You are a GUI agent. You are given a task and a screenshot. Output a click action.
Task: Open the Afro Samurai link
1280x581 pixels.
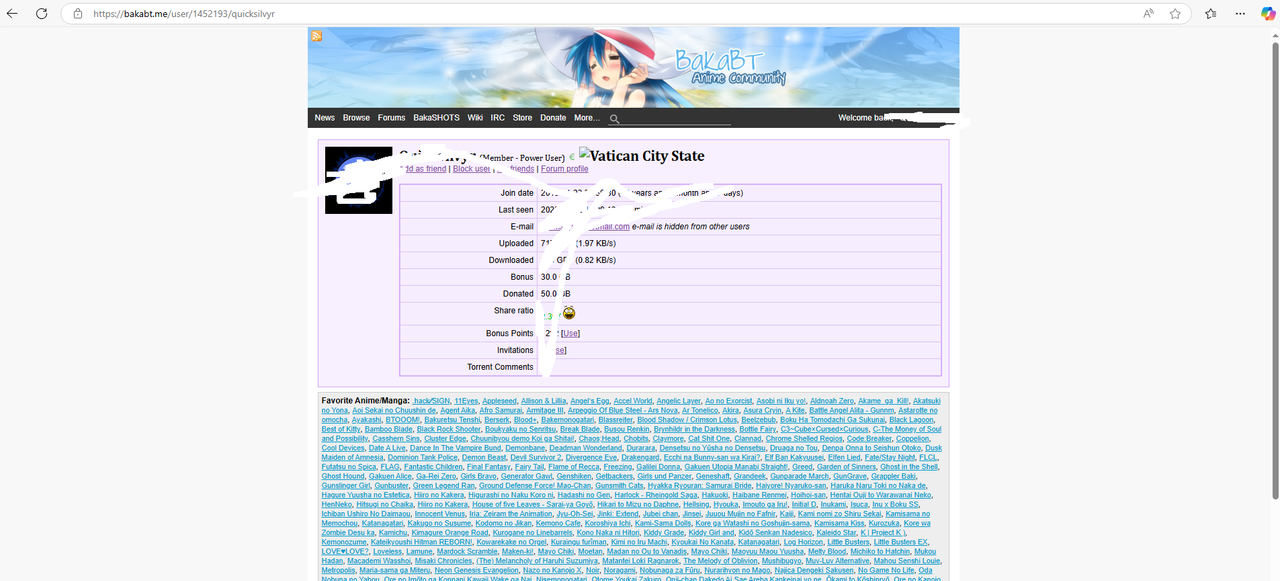(500, 411)
